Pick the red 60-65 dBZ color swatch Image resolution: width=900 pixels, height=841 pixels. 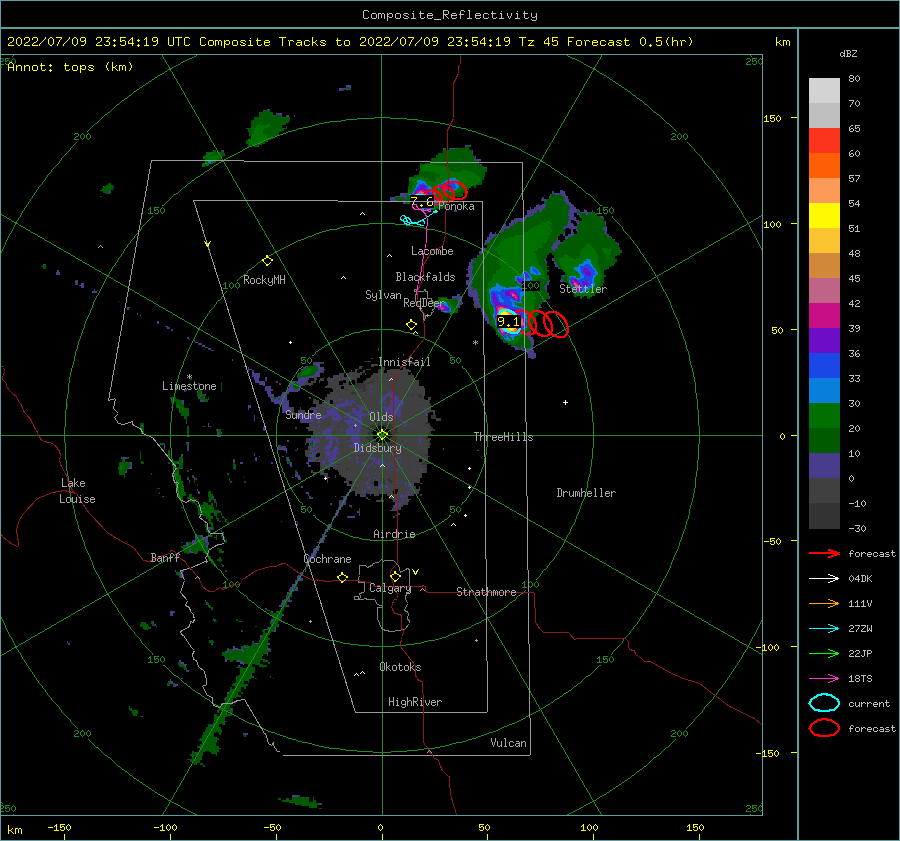click(x=824, y=141)
